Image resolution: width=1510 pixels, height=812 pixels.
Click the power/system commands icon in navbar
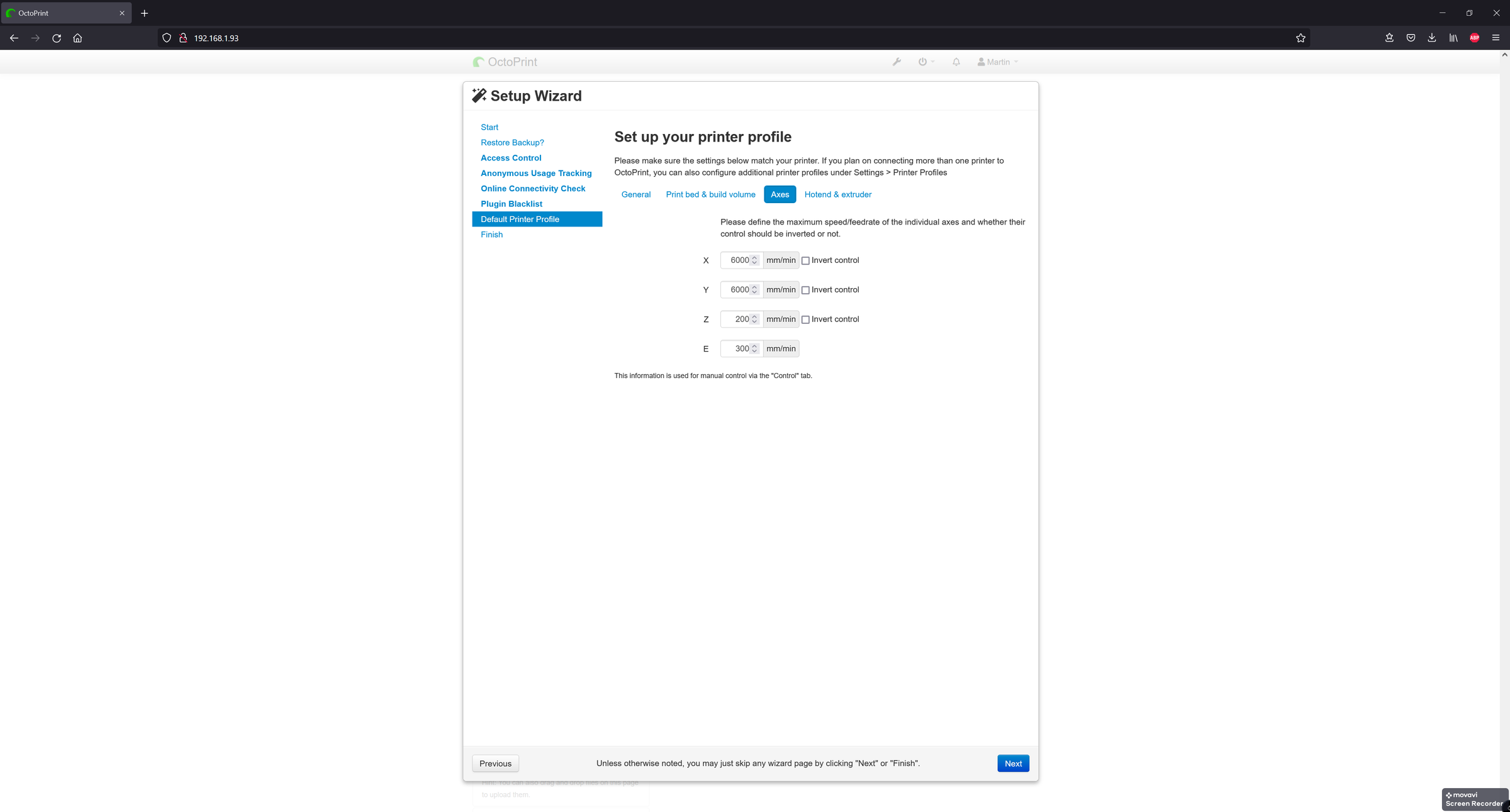click(922, 61)
